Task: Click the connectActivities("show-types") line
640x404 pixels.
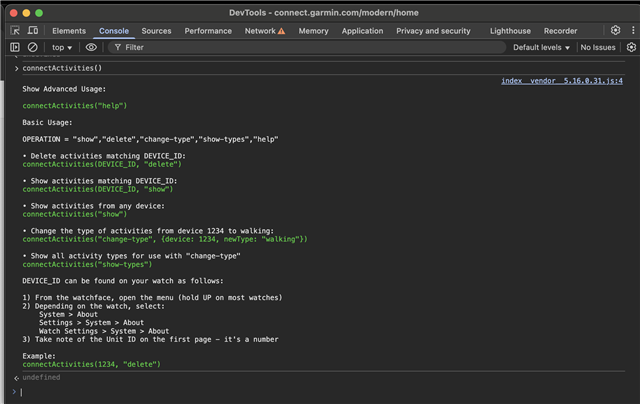Action: click(x=87, y=264)
